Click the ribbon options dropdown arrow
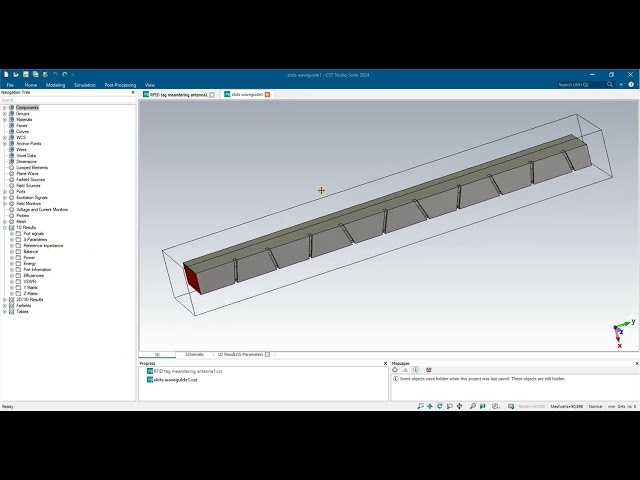The height and width of the screenshot is (480, 640). 621,84
